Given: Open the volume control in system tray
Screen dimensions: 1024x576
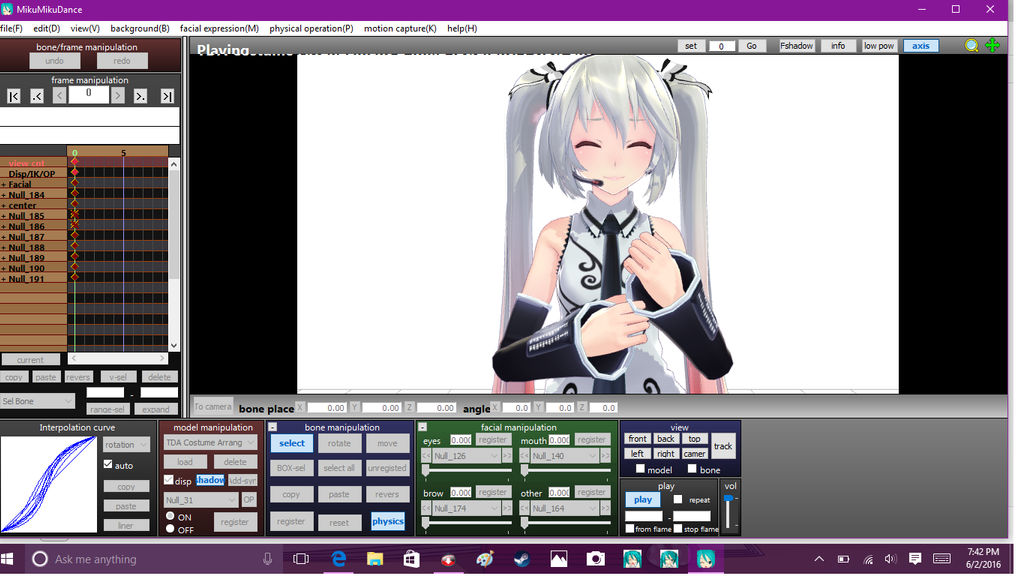Looking at the screenshot, I should point(890,559).
